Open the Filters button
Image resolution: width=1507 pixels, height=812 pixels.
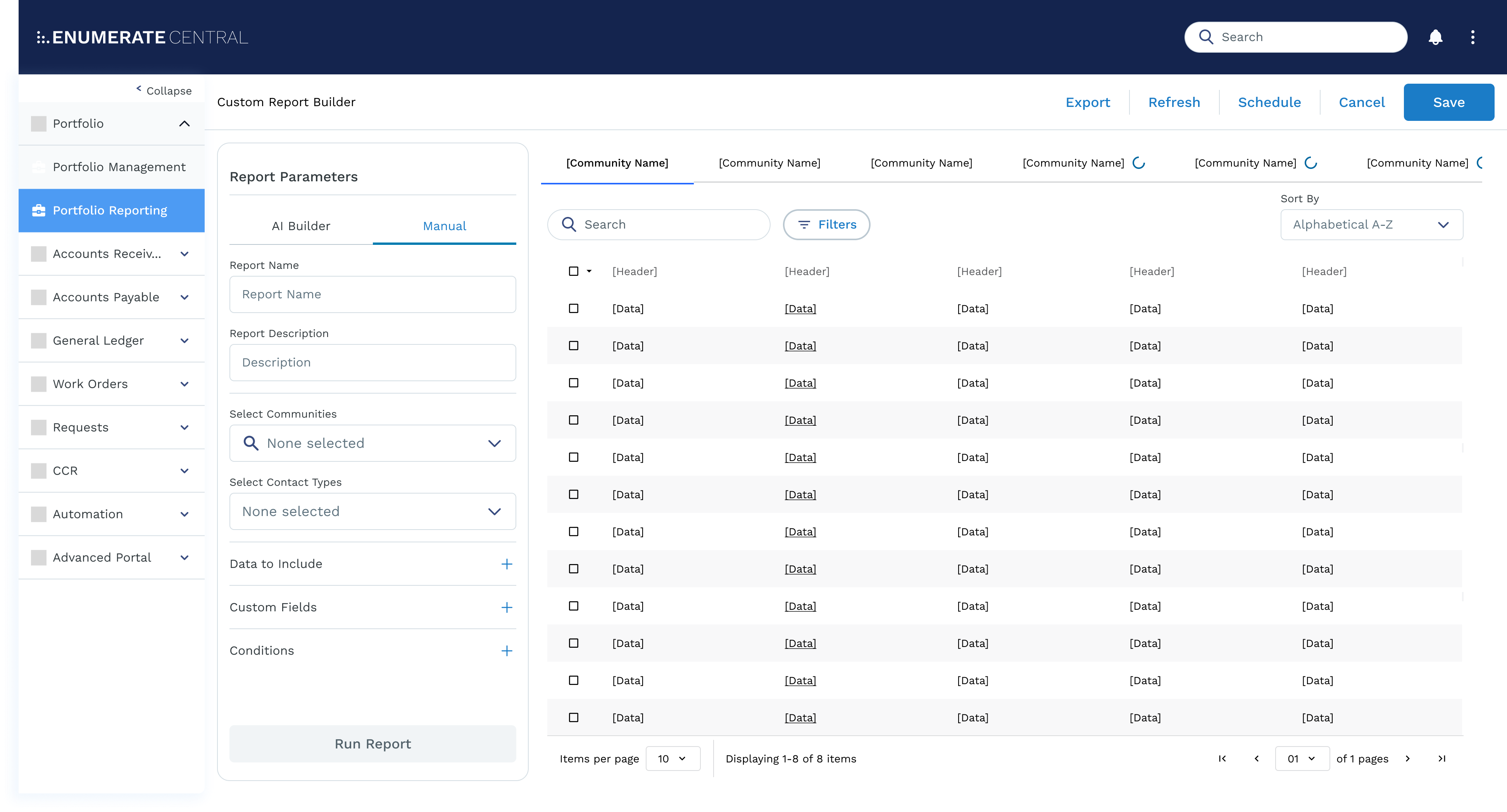826,224
